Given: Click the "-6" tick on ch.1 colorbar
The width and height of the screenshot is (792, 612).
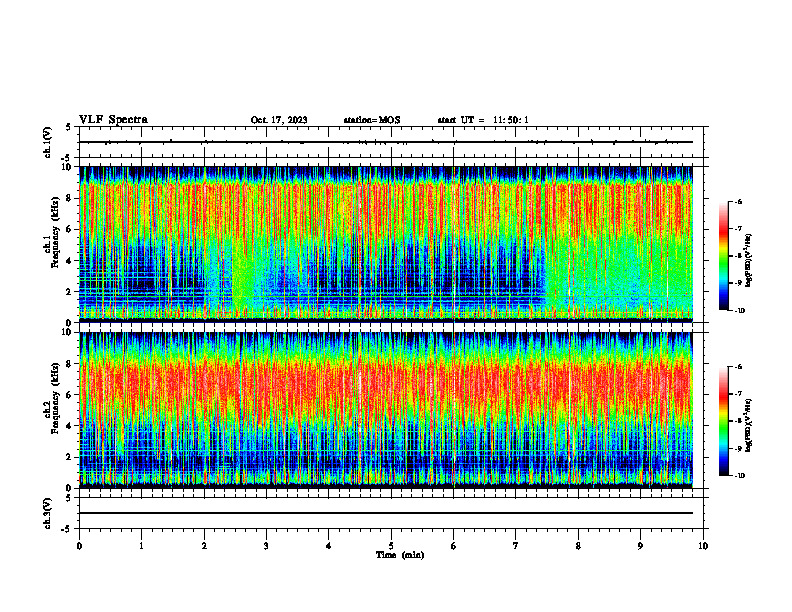Looking at the screenshot, I should click(738, 202).
